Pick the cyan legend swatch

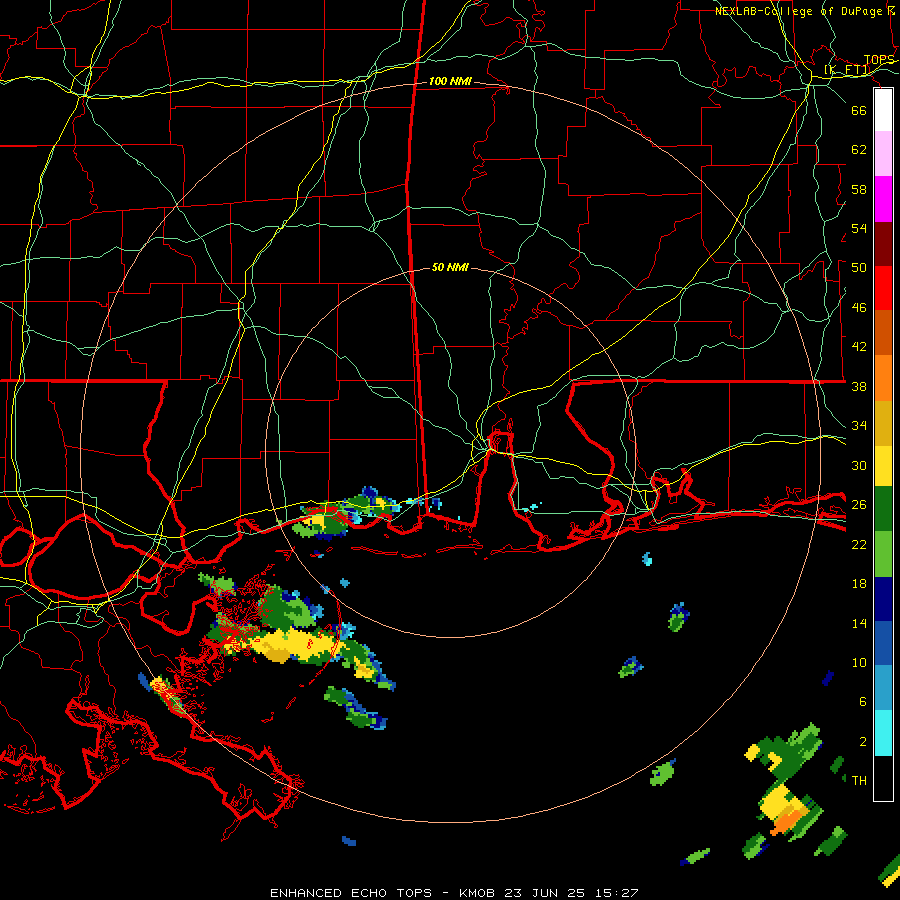click(883, 733)
